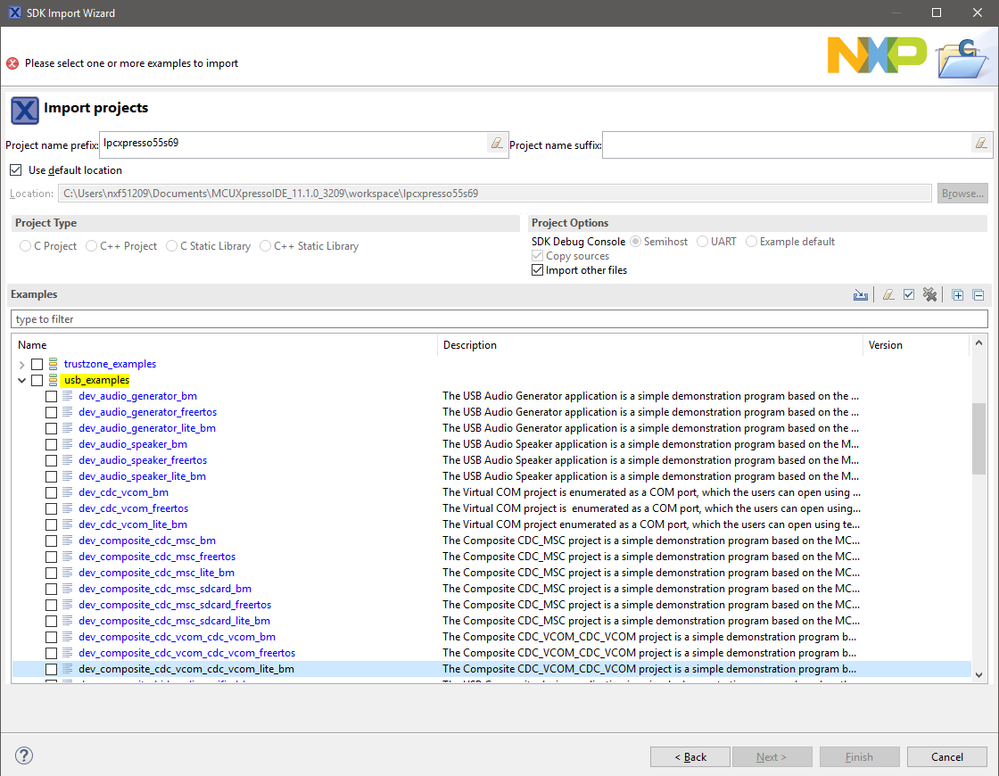Collapse all example groups icon
This screenshot has width=999, height=776.
978,295
